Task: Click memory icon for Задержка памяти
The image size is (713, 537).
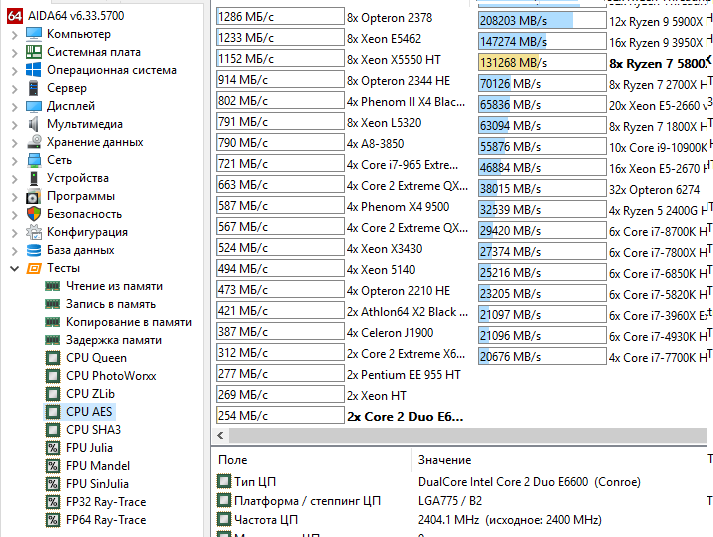Action: pyautogui.click(x=53, y=340)
